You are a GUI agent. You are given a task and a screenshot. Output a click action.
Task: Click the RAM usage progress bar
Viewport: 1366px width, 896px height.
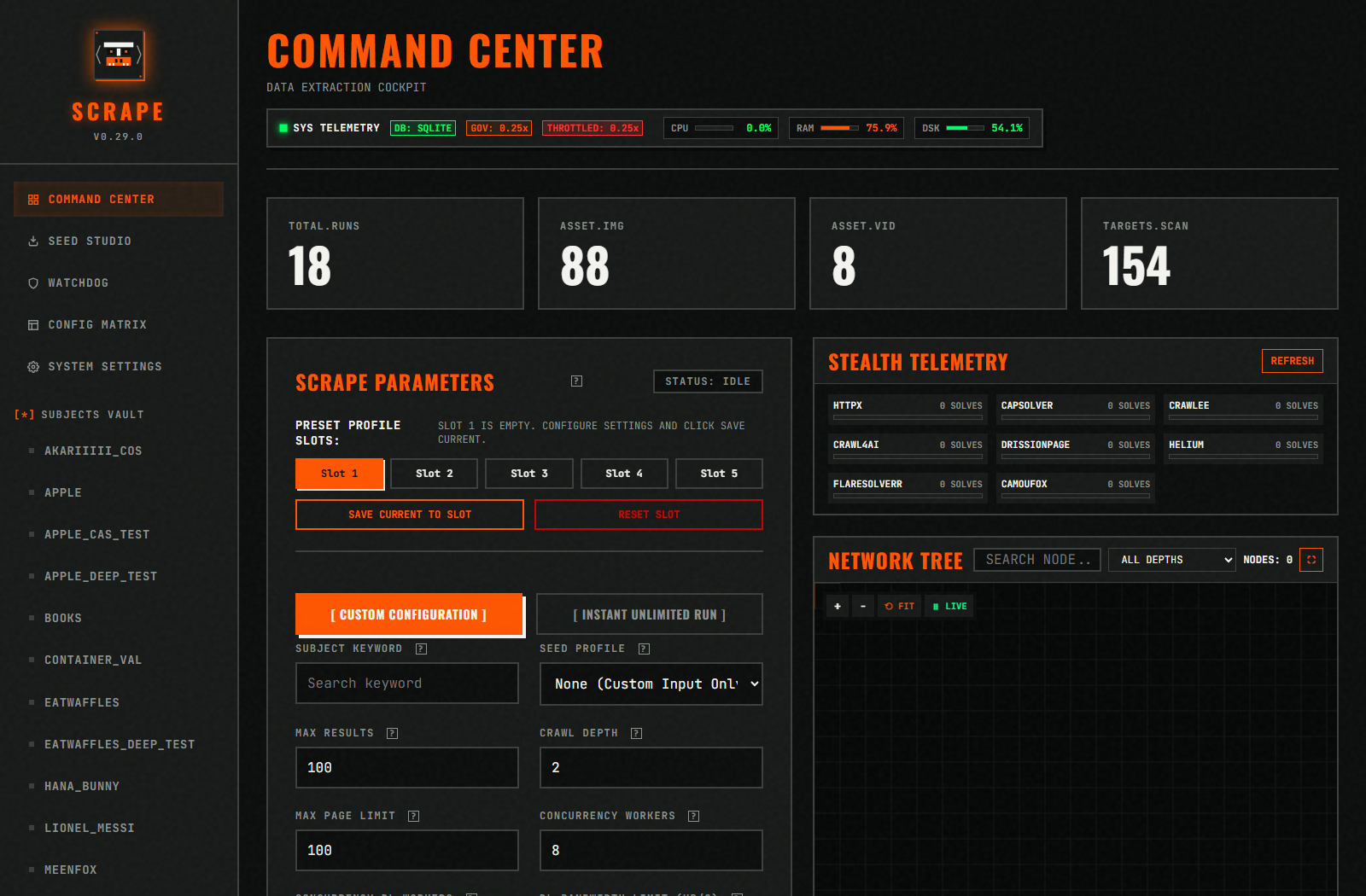point(840,128)
